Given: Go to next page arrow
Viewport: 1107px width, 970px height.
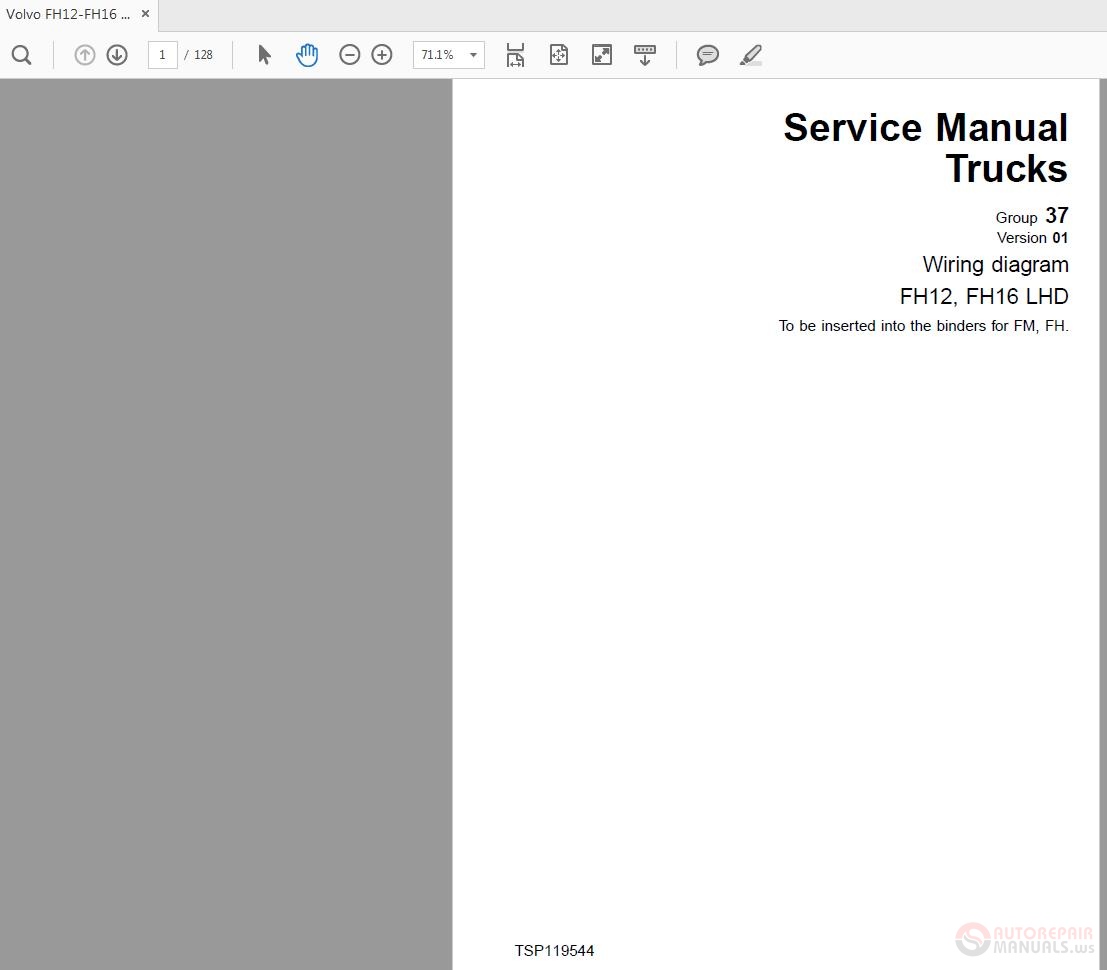Looking at the screenshot, I should point(117,55).
